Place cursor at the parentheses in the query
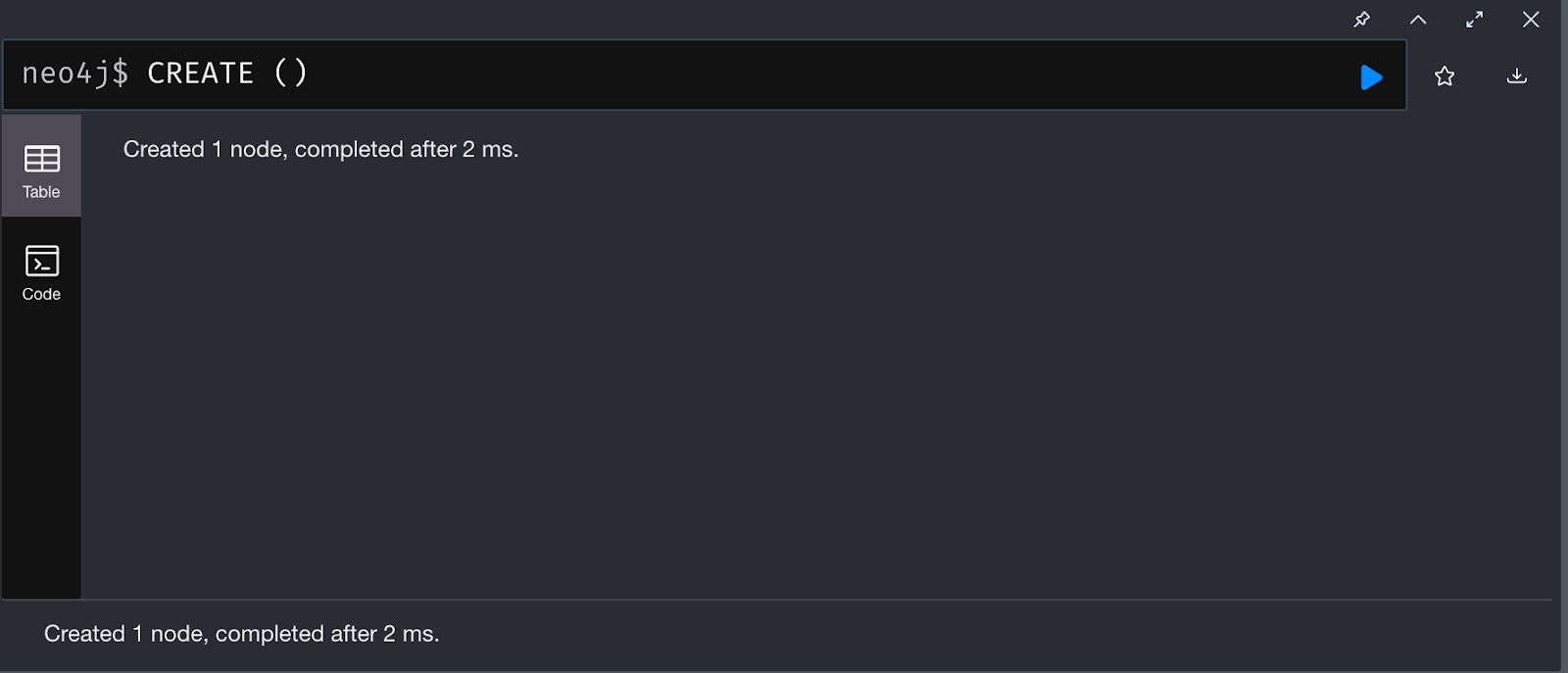1568x673 pixels. pyautogui.click(x=290, y=73)
